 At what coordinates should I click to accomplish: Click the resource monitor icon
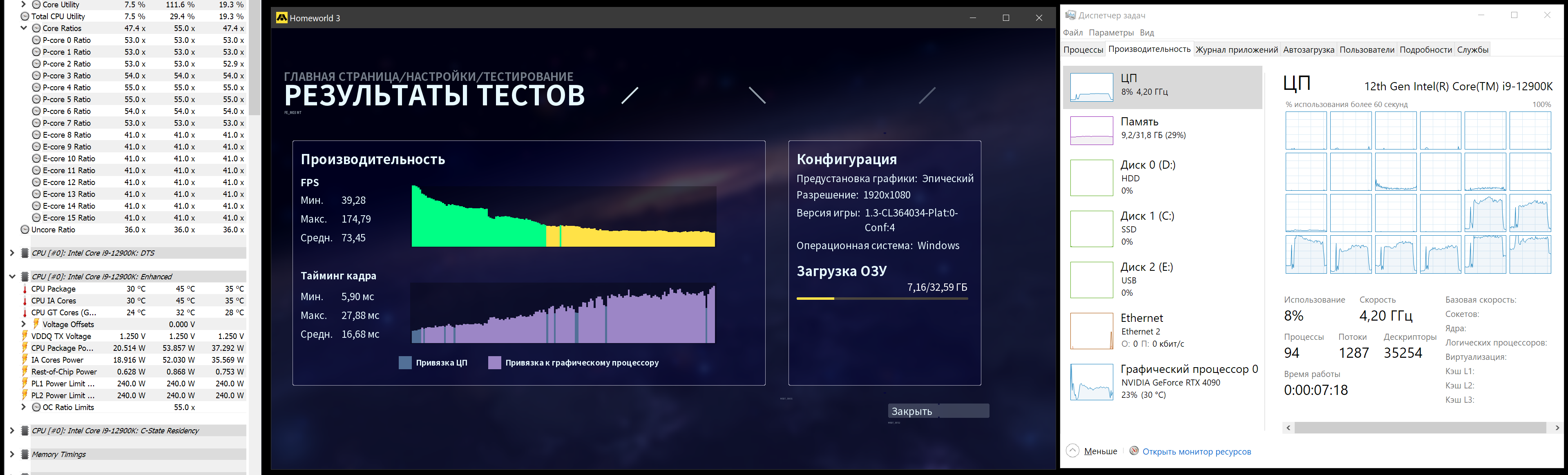pos(1134,450)
